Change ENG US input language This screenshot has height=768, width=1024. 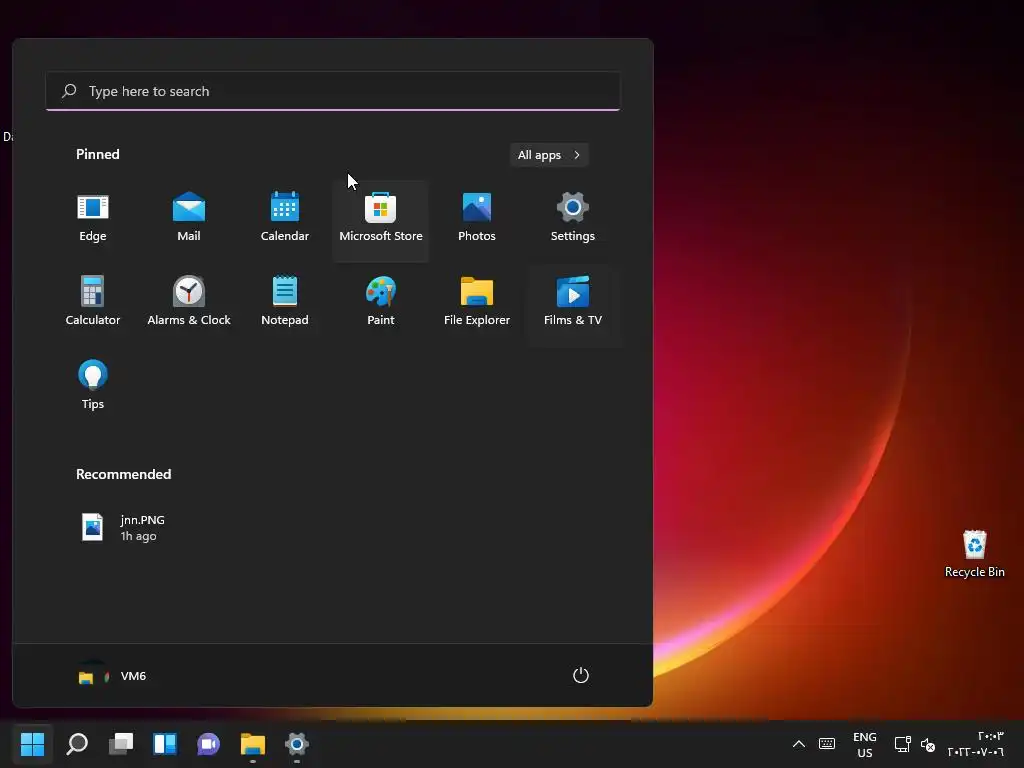coord(865,744)
